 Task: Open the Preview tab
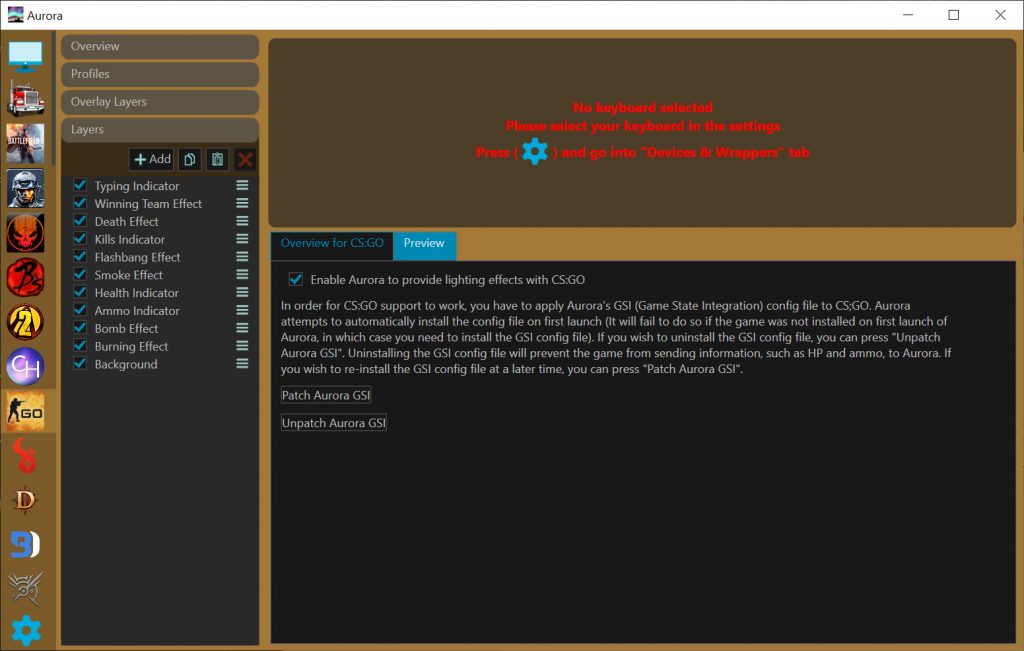point(424,244)
